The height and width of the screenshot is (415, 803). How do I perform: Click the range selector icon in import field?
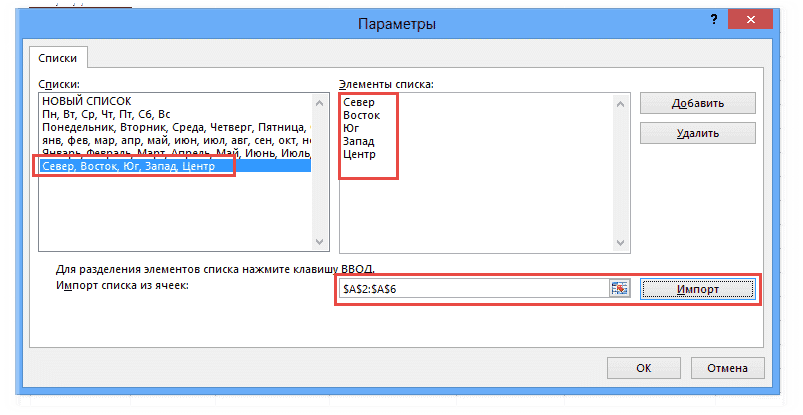(x=619, y=288)
